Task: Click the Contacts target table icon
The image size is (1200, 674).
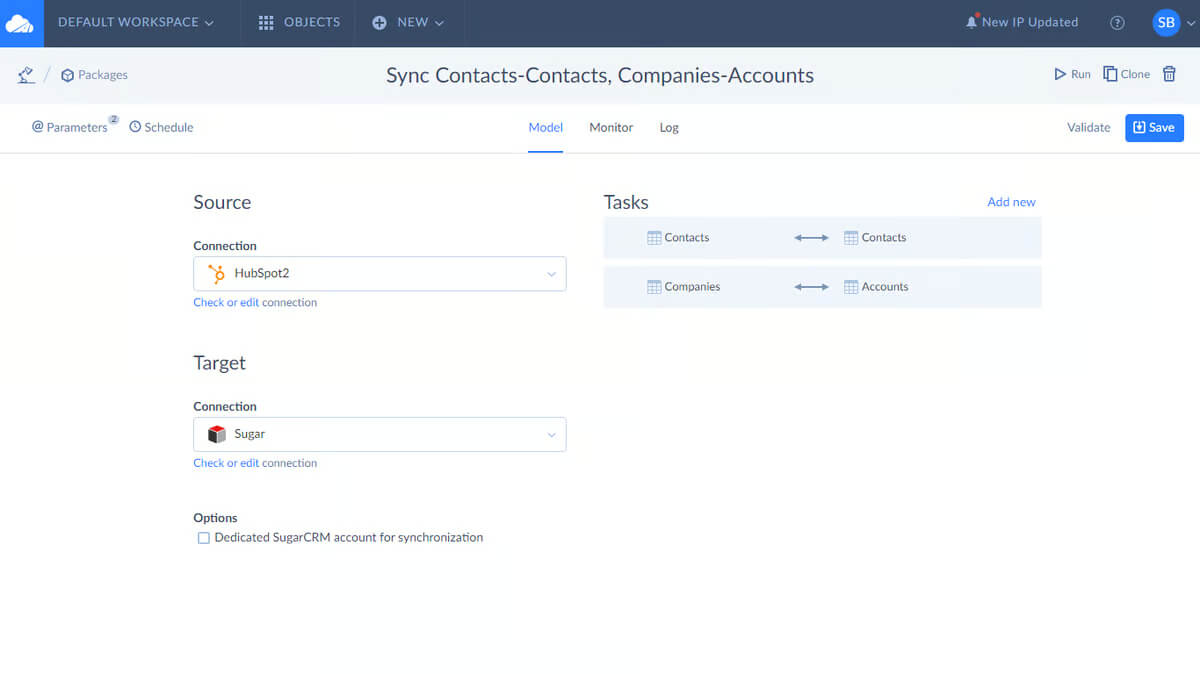Action: coord(851,238)
